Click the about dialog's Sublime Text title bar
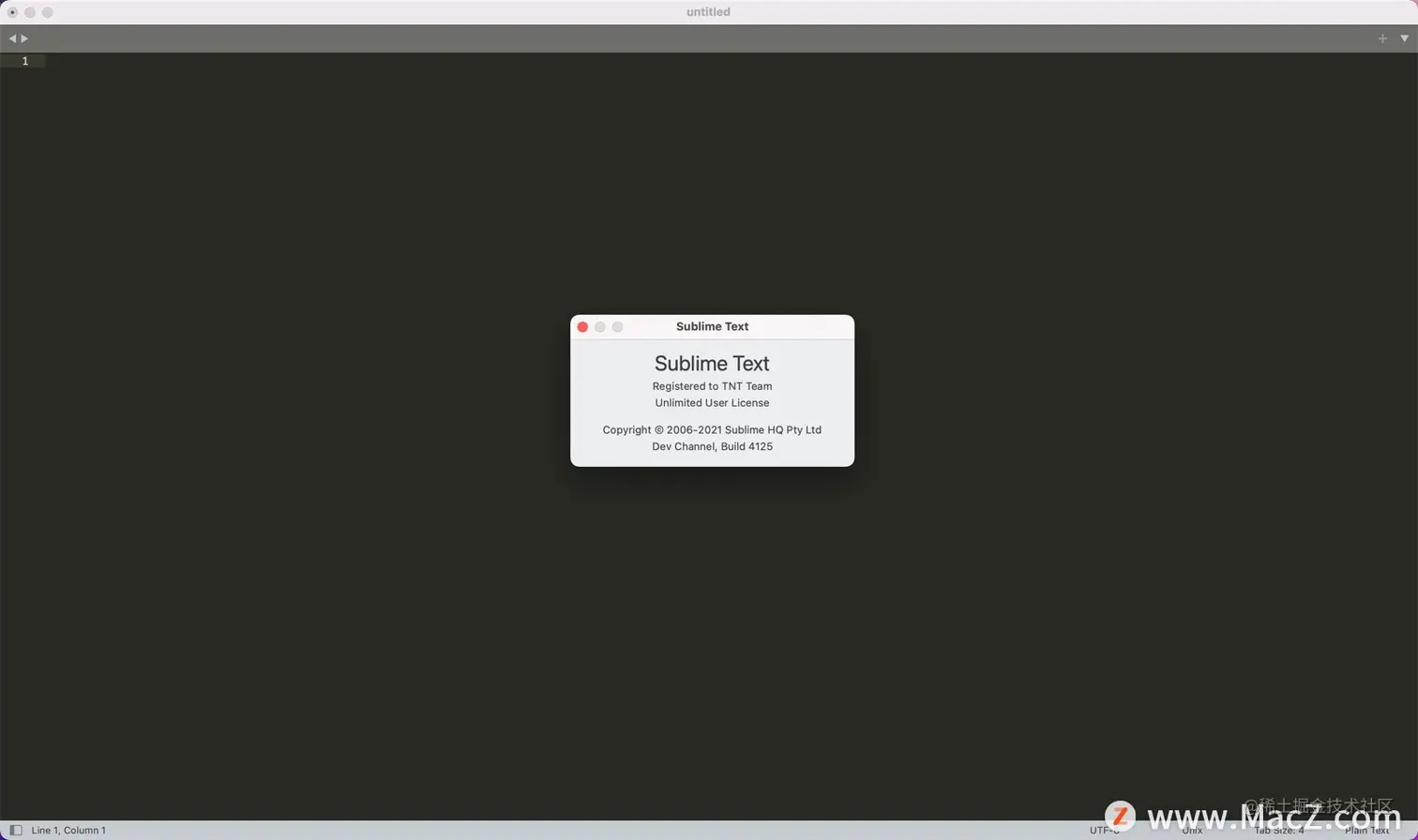 pos(712,327)
